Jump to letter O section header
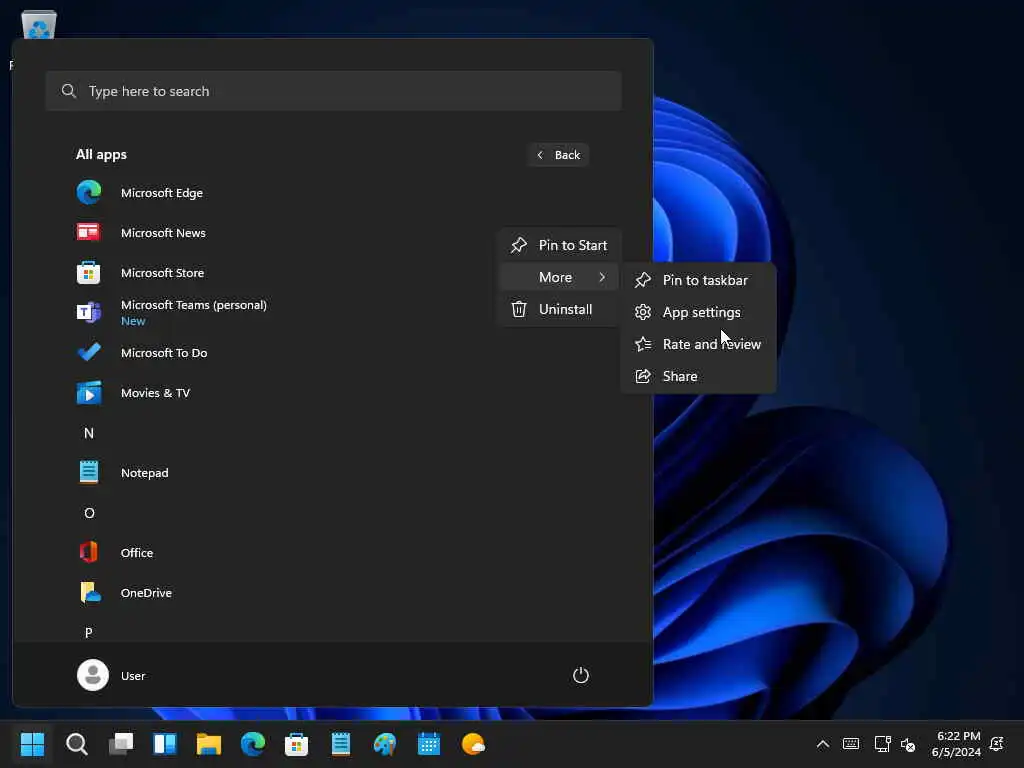1024x768 pixels. (x=89, y=513)
